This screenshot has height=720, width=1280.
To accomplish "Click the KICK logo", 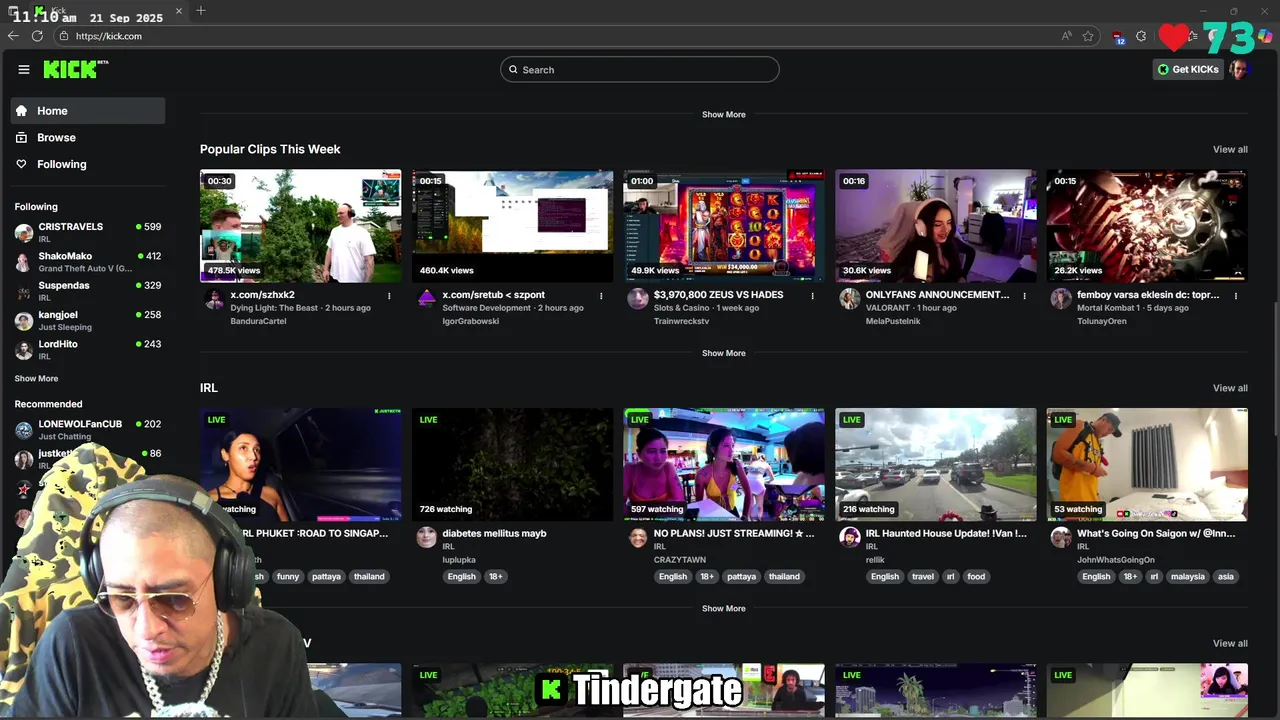I will pyautogui.click(x=75, y=69).
